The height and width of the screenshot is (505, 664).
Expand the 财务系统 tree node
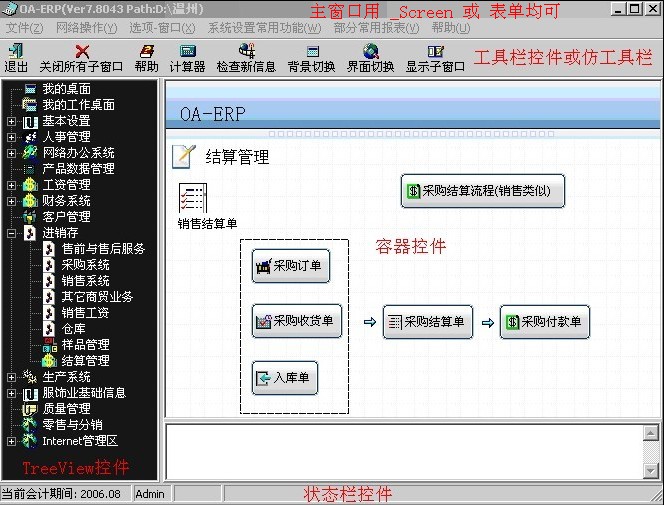click(x=11, y=201)
